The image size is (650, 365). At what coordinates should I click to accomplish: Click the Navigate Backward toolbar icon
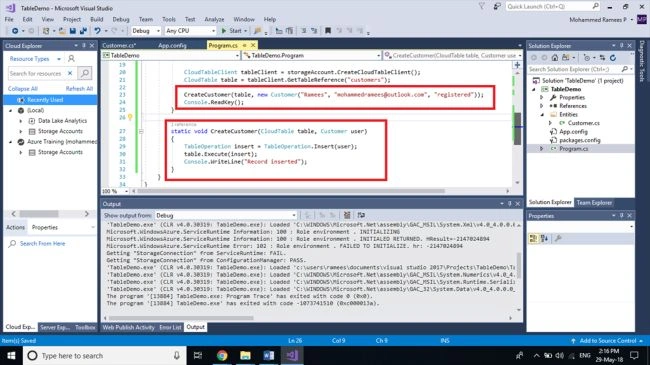click(x=15, y=31)
